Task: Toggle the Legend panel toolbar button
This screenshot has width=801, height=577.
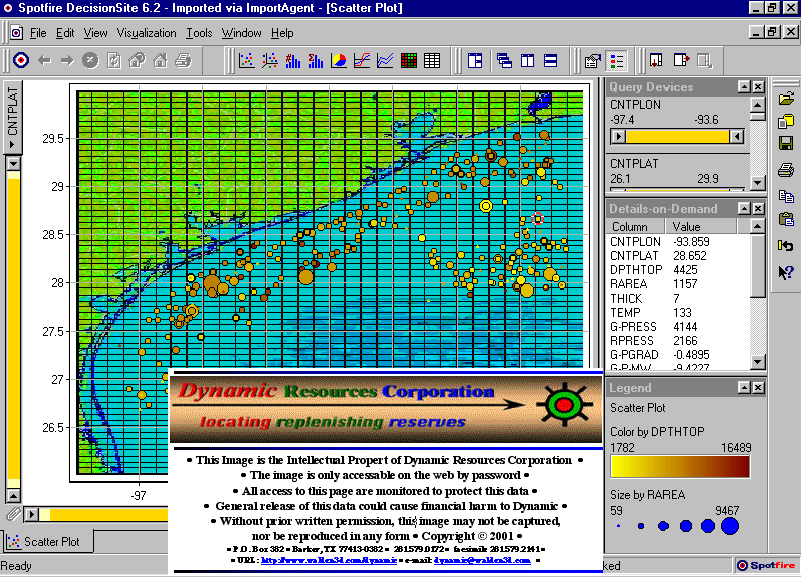Action: (x=617, y=61)
